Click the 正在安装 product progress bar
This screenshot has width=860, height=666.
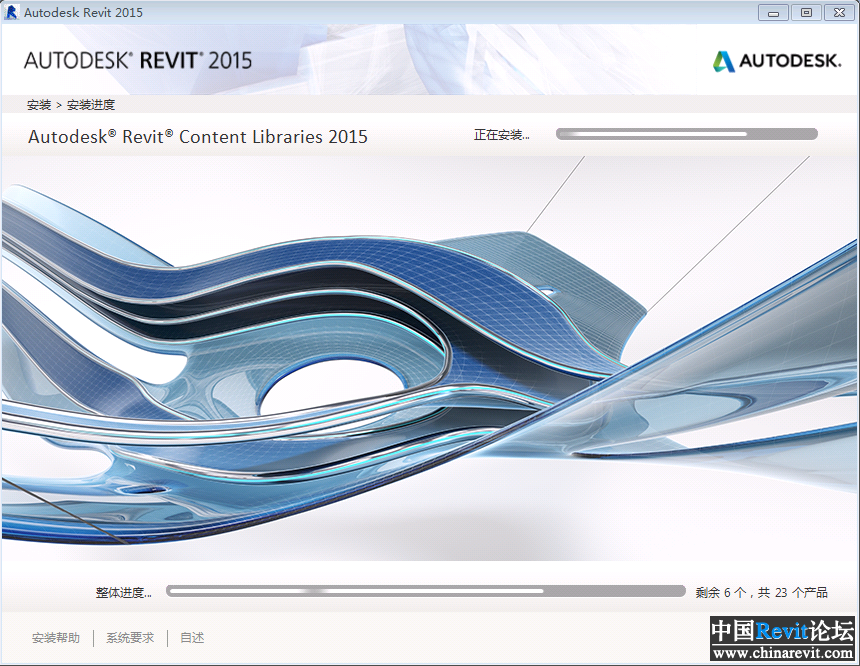point(687,134)
